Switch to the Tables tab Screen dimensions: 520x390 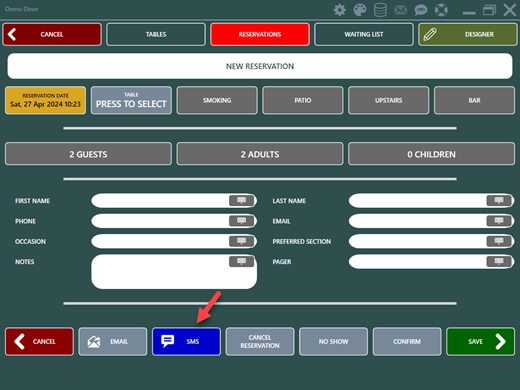156,34
